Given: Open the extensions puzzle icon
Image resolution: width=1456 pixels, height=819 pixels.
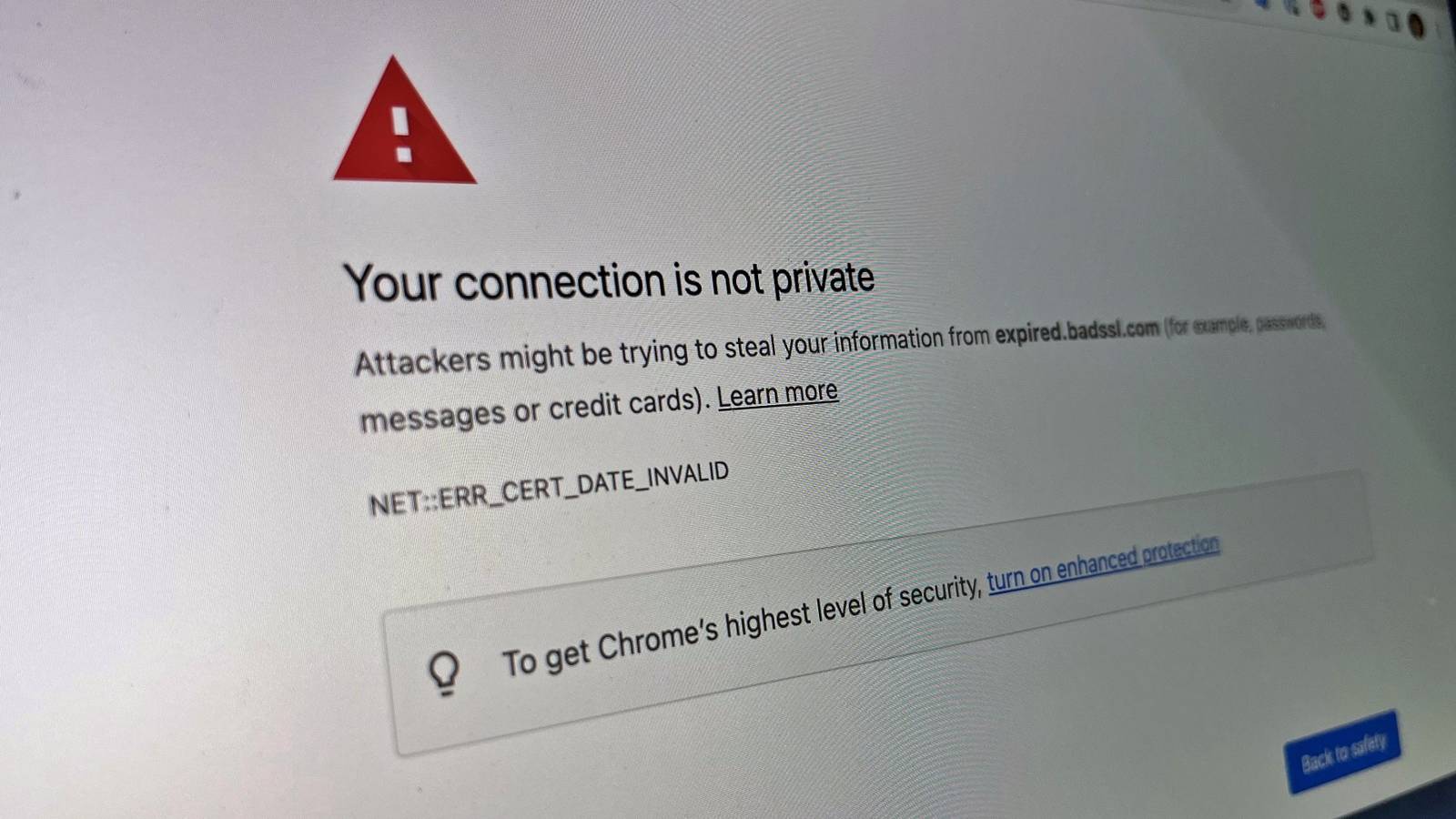Looking at the screenshot, I should pos(1369,17).
